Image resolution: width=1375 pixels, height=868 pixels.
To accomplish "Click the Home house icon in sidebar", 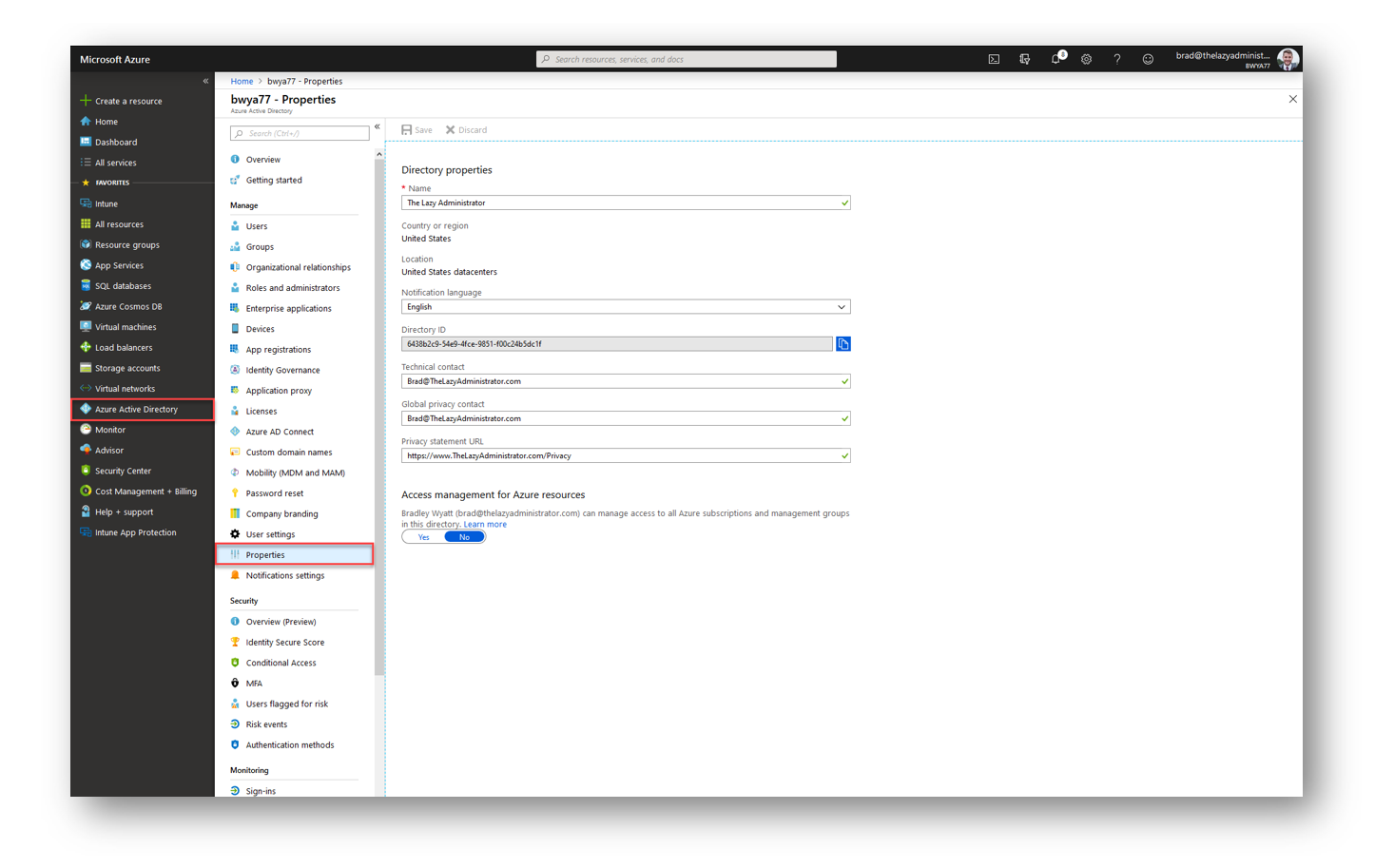I will 86,122.
